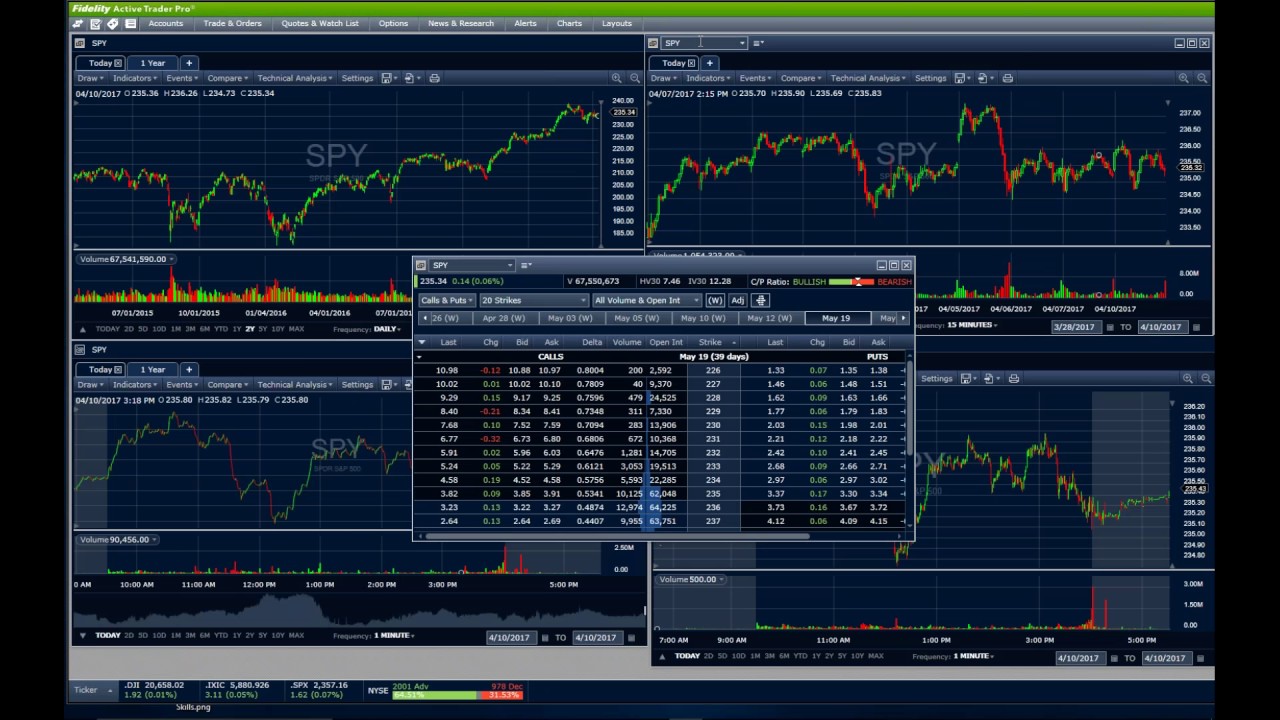Click the 4/10/2017 start date field bottom-left

point(510,637)
